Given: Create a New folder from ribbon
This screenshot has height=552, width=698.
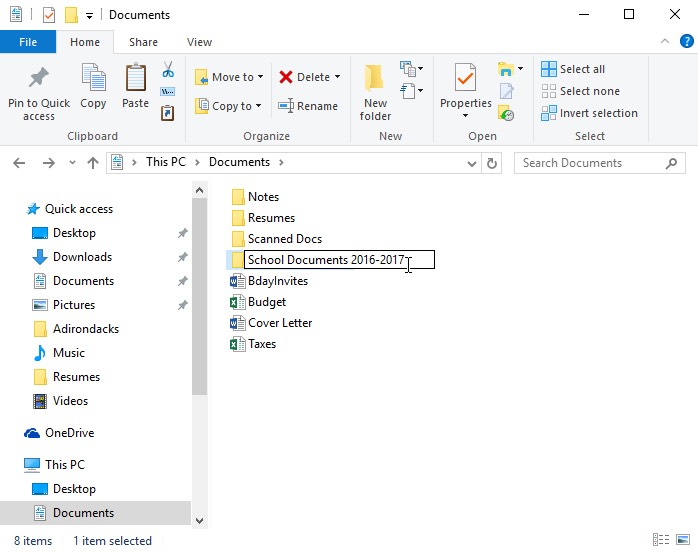Looking at the screenshot, I should 375,92.
